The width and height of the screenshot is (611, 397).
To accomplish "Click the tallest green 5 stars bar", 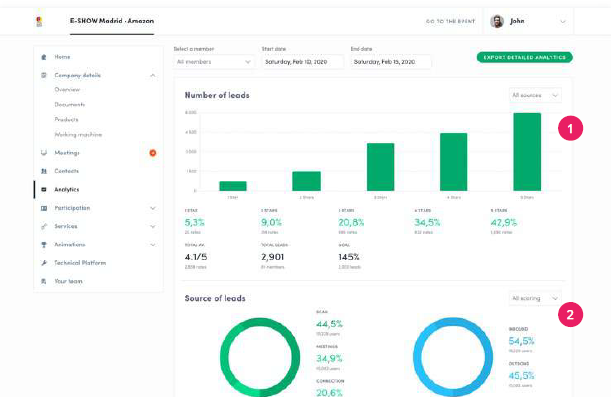I will click(x=527, y=152).
